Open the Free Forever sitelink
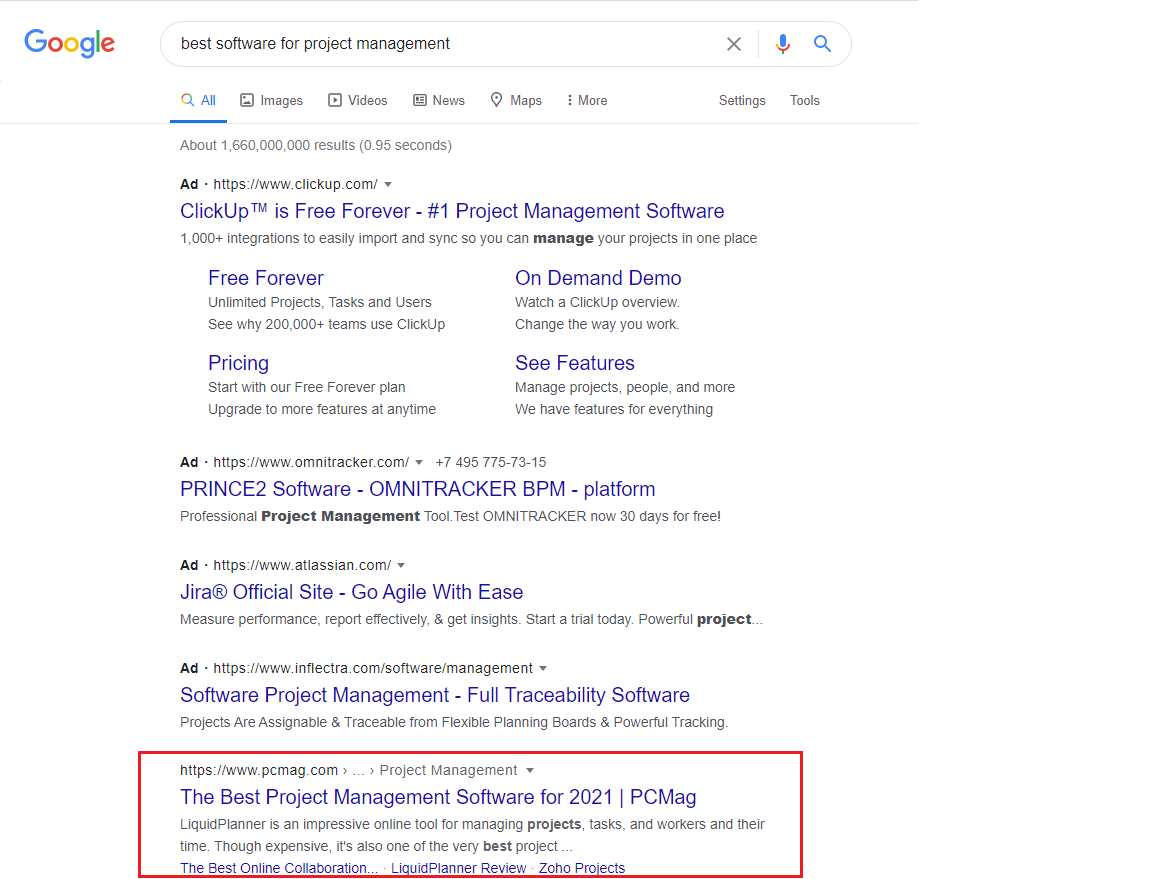1152x879 pixels. 266,278
